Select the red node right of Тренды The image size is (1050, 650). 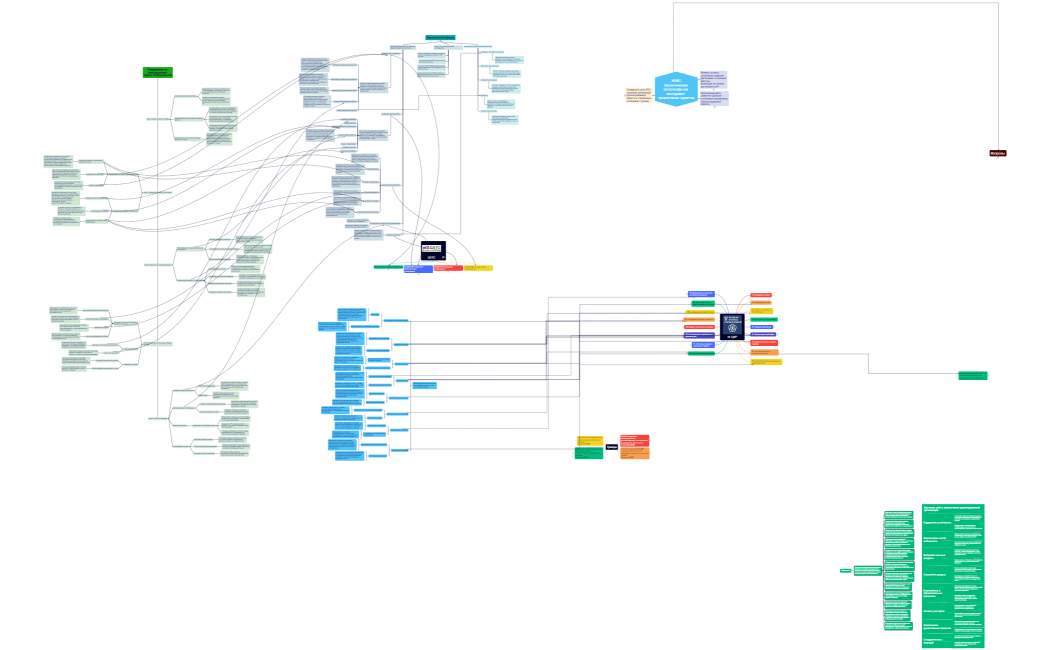tap(634, 441)
